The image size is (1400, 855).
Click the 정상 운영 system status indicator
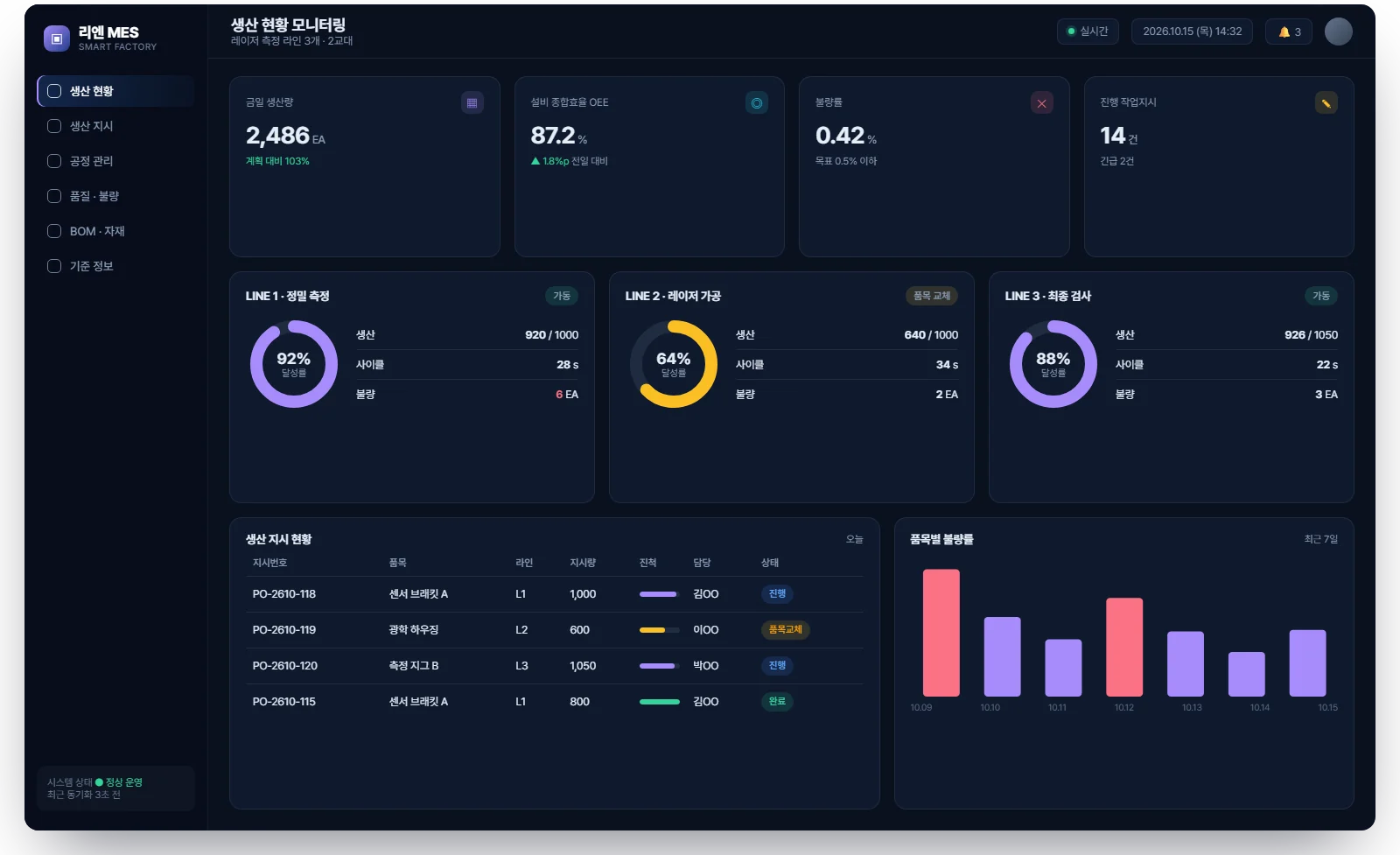click(119, 782)
